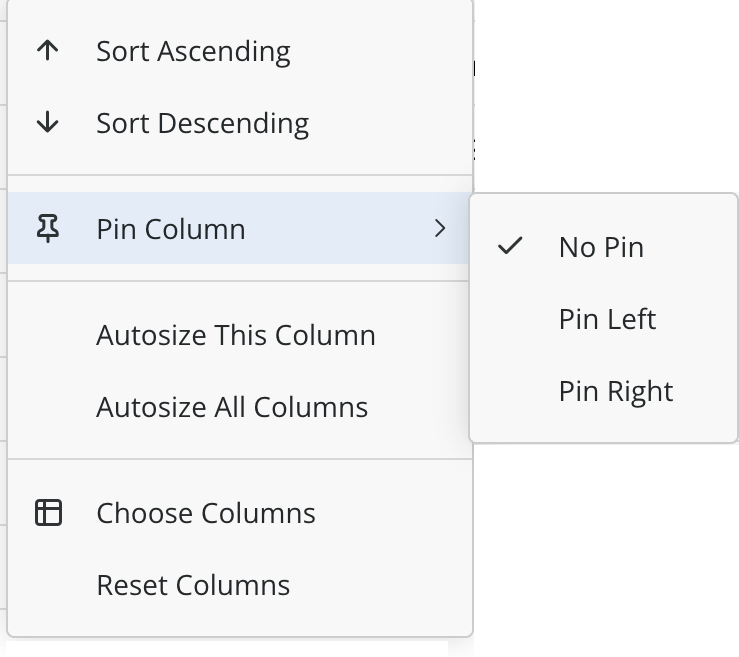
Task: Expand the Pin Column submenu chevron
Action: tap(440, 229)
